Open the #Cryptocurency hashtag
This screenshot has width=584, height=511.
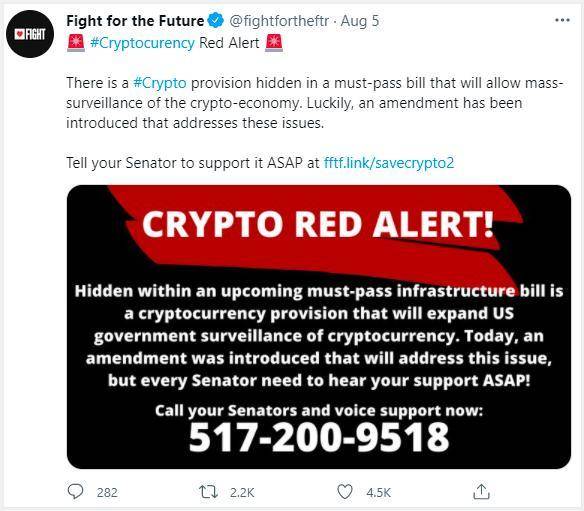(142, 43)
